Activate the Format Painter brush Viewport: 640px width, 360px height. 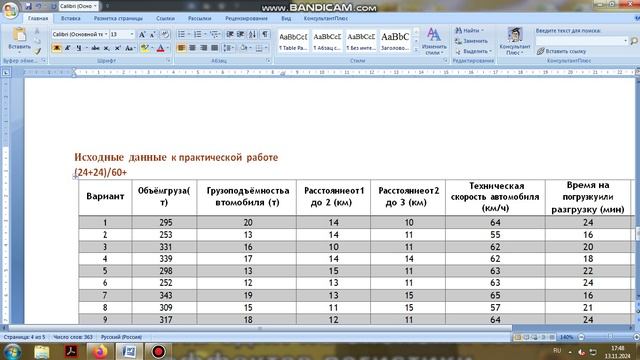(38, 51)
